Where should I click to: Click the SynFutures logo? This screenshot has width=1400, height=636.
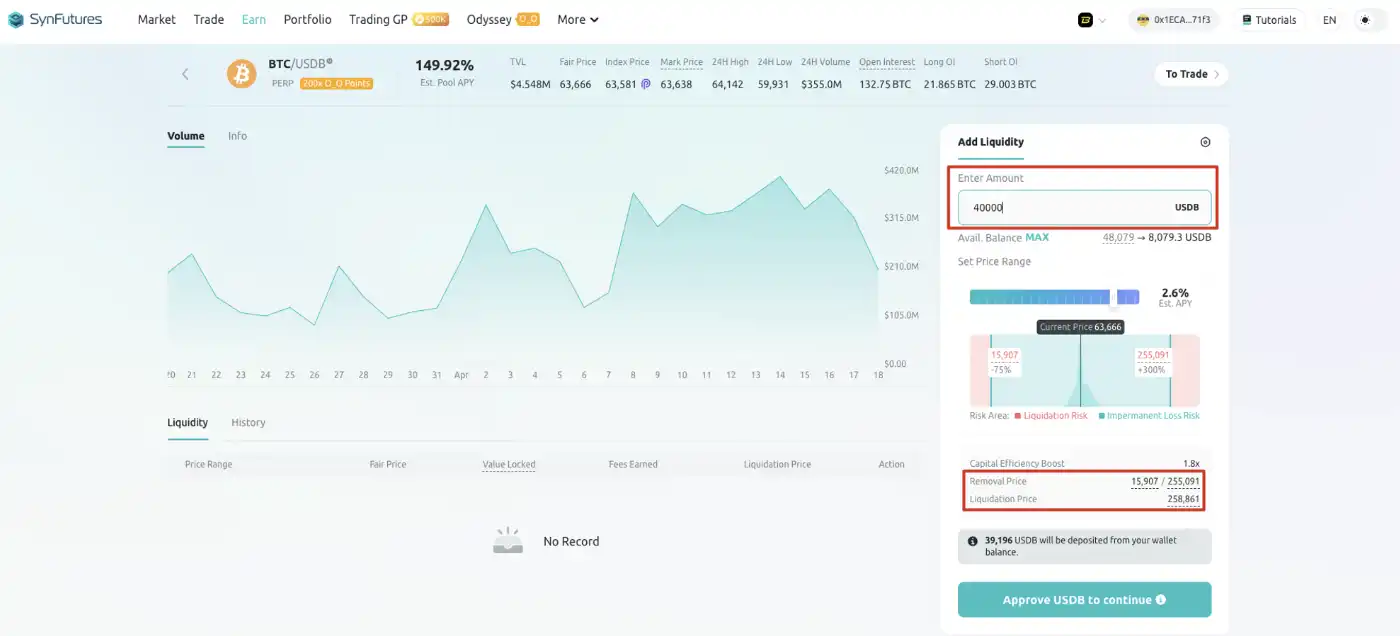point(55,19)
